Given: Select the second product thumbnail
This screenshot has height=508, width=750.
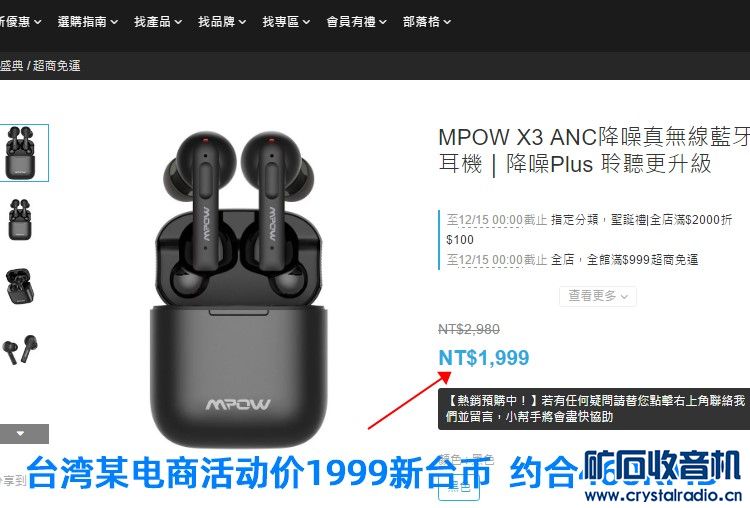Looking at the screenshot, I should [20, 220].
